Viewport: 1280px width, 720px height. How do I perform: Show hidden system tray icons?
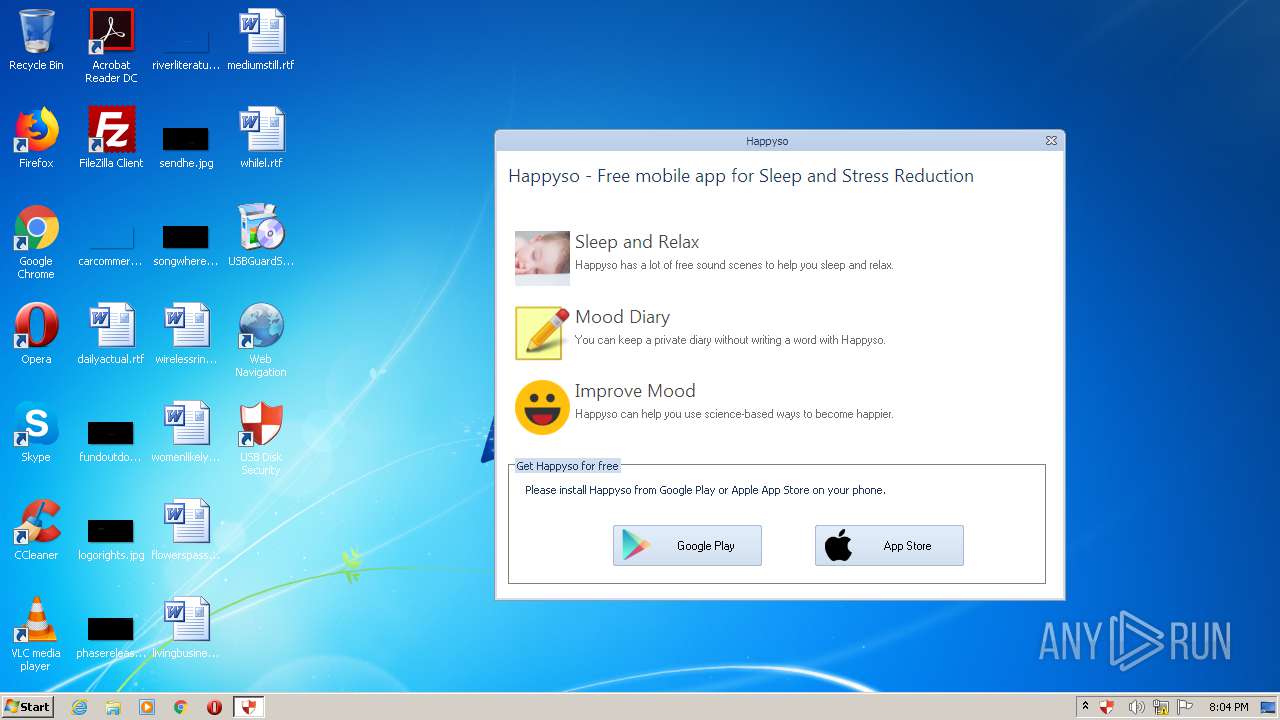click(1085, 707)
